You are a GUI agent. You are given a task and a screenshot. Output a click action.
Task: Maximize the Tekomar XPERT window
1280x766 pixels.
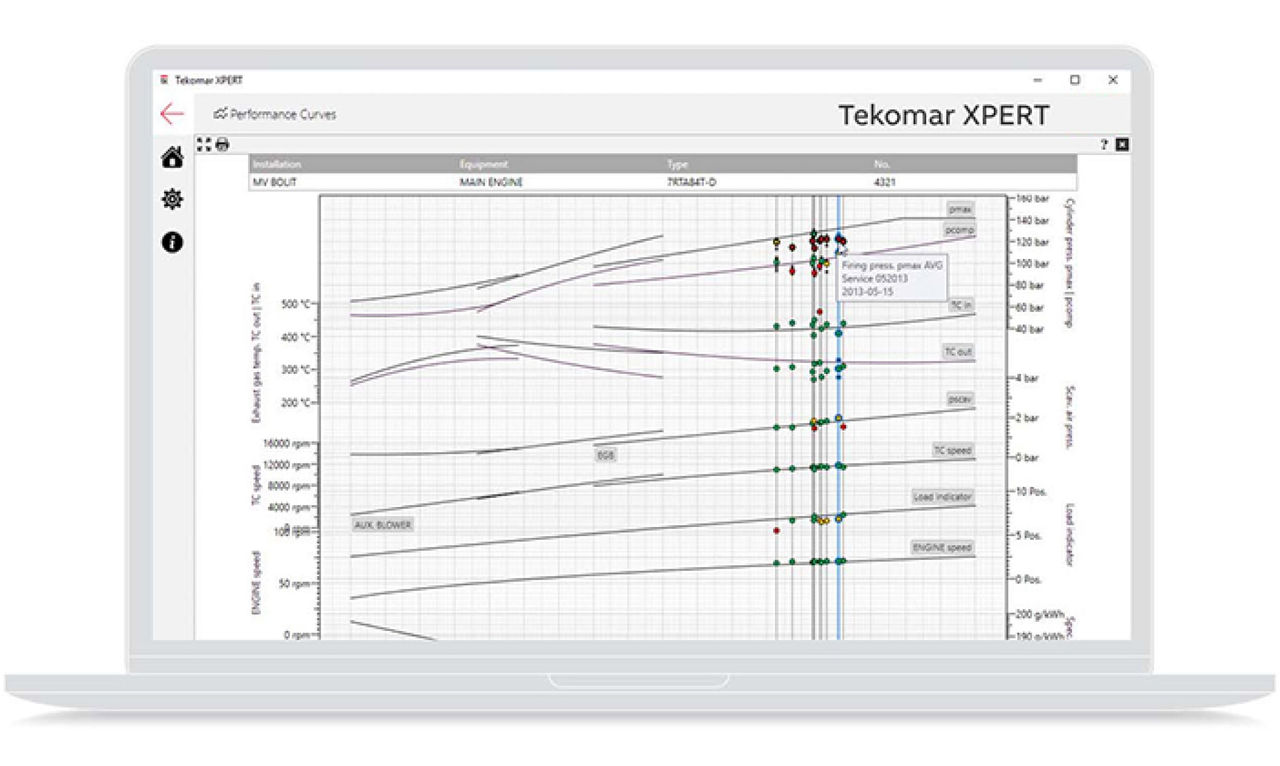click(x=1075, y=80)
